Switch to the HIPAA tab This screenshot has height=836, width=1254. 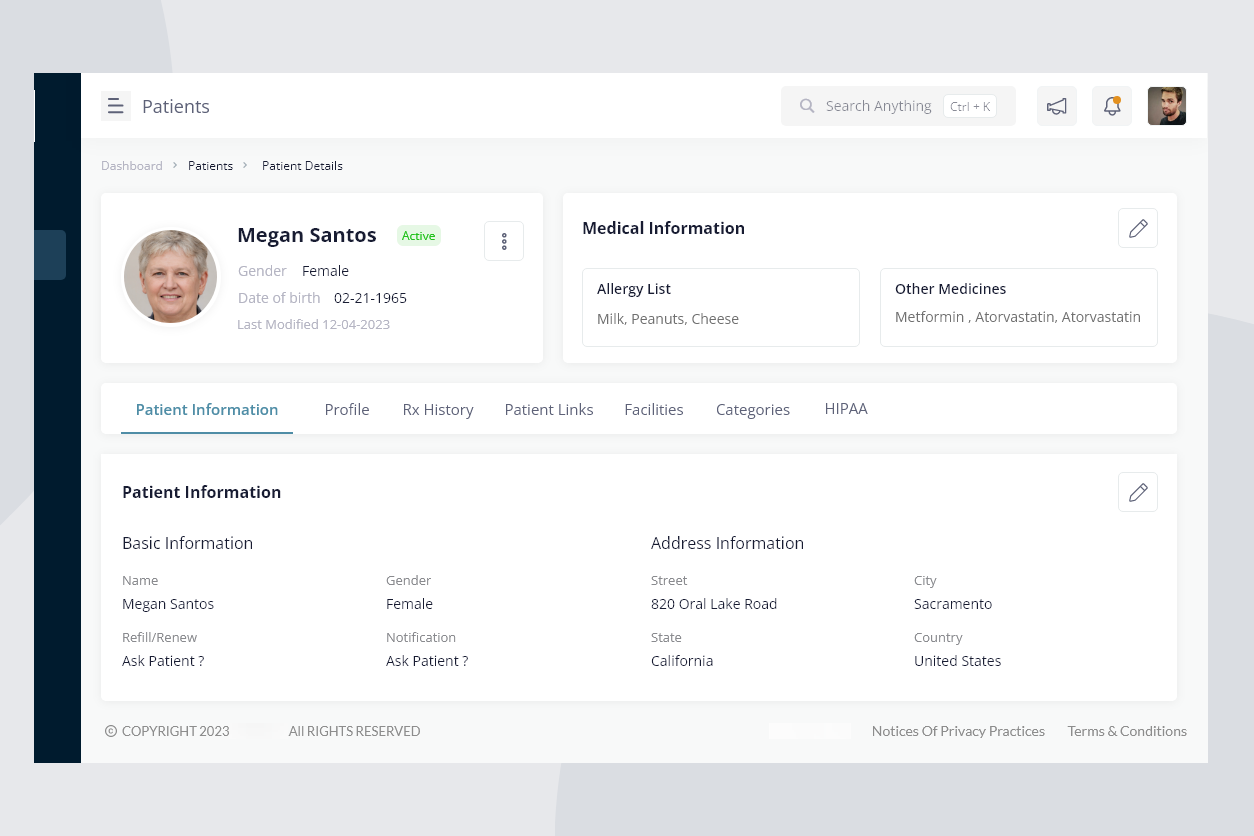click(846, 409)
